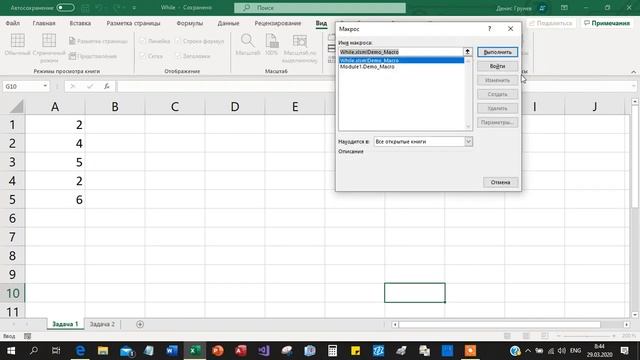
Task: Click the Войти button
Action: pos(498,66)
